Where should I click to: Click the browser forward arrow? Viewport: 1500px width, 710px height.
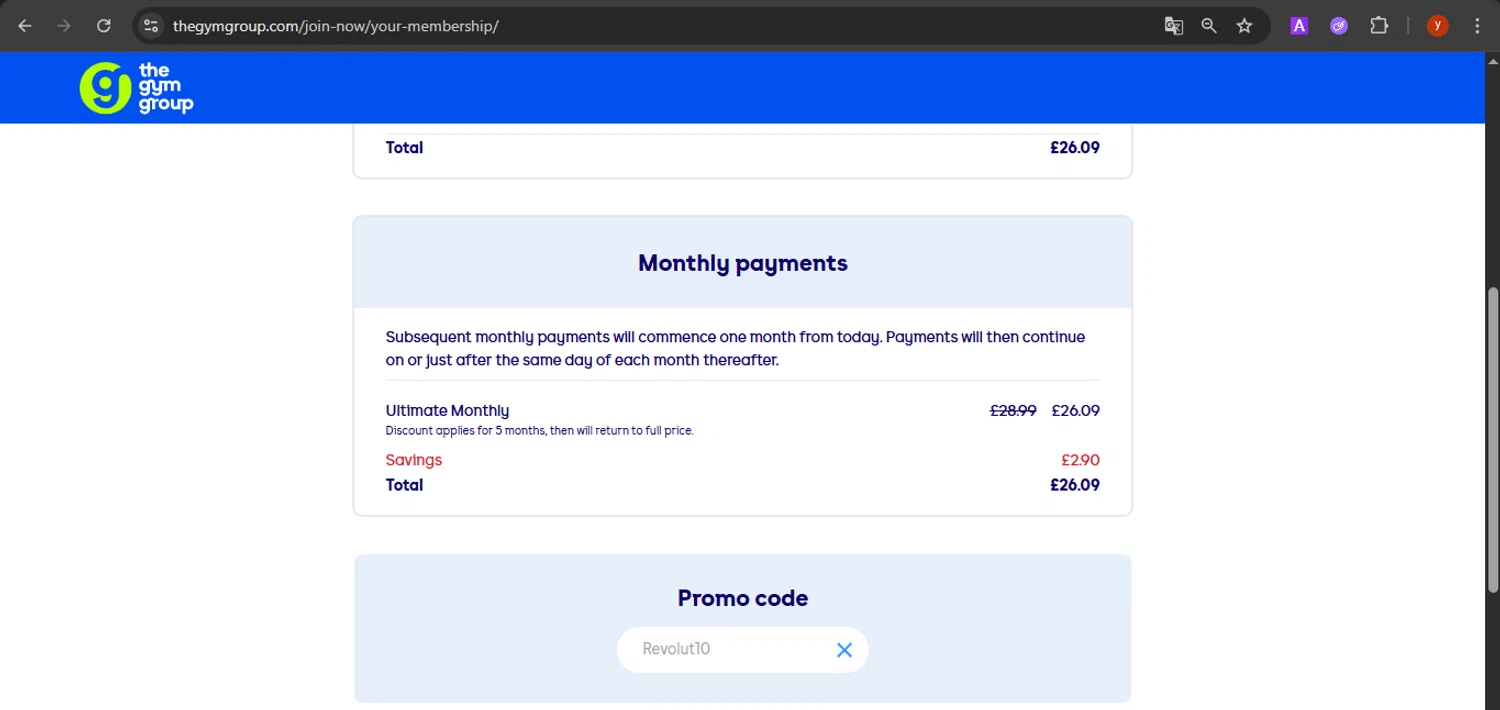[x=64, y=26]
